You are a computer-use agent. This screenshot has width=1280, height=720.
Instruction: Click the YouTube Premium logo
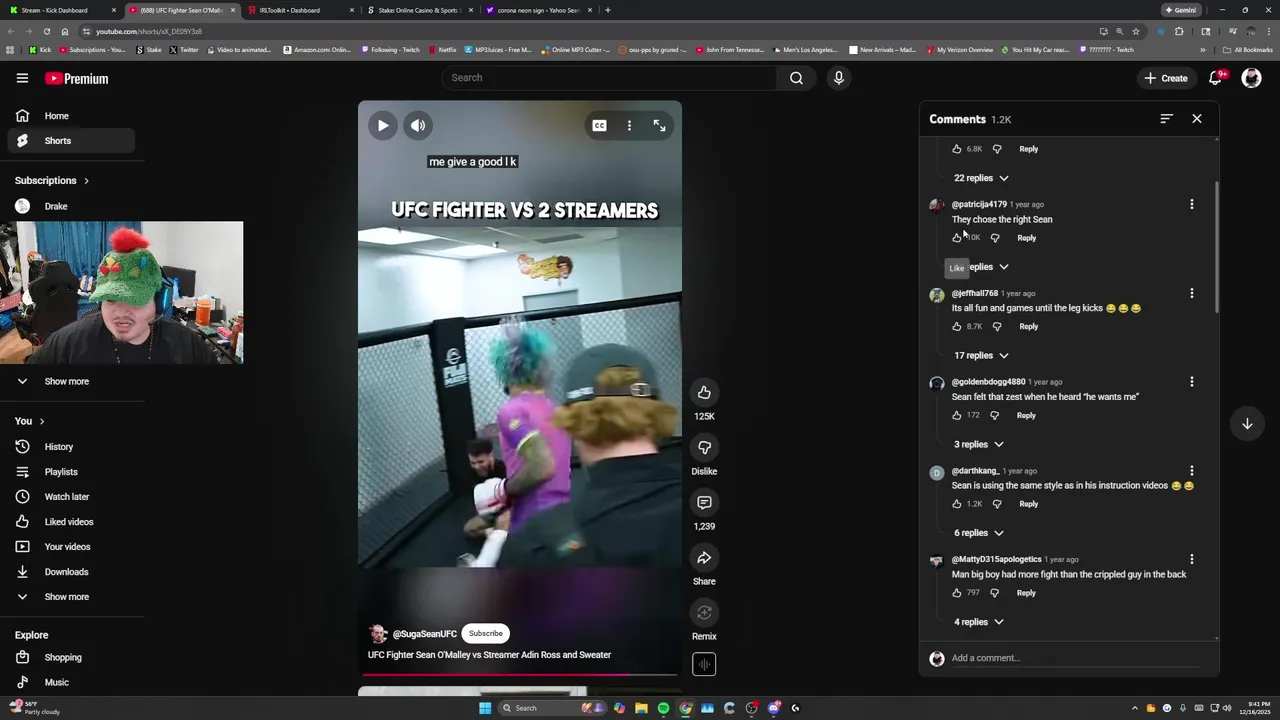77,78
